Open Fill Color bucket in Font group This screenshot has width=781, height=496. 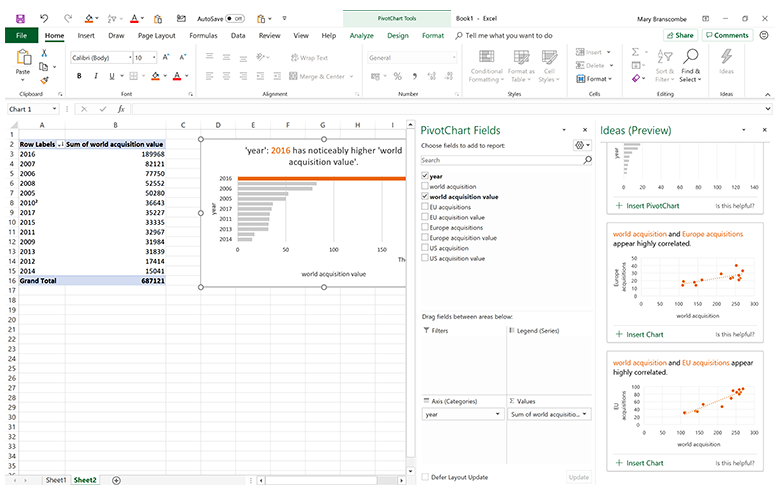click(x=155, y=76)
